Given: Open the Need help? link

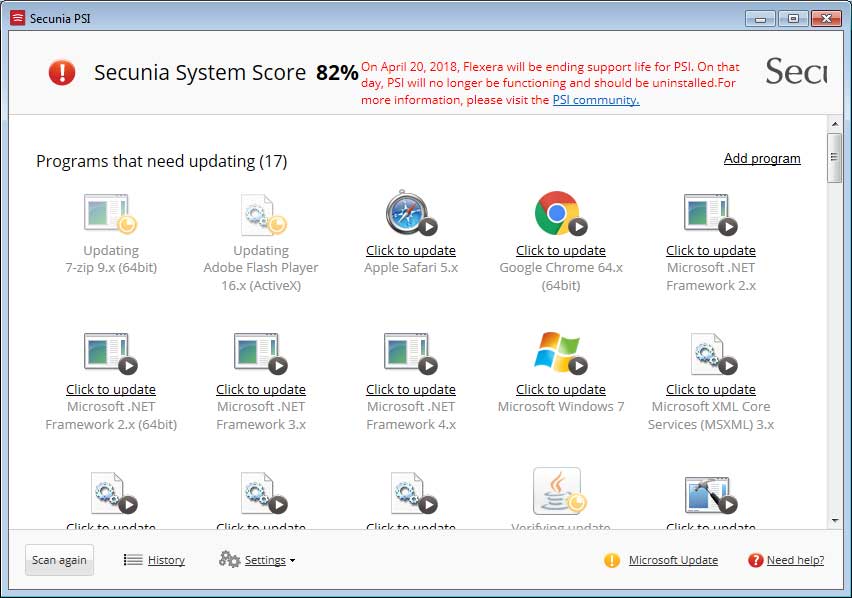Looking at the screenshot, I should (795, 560).
